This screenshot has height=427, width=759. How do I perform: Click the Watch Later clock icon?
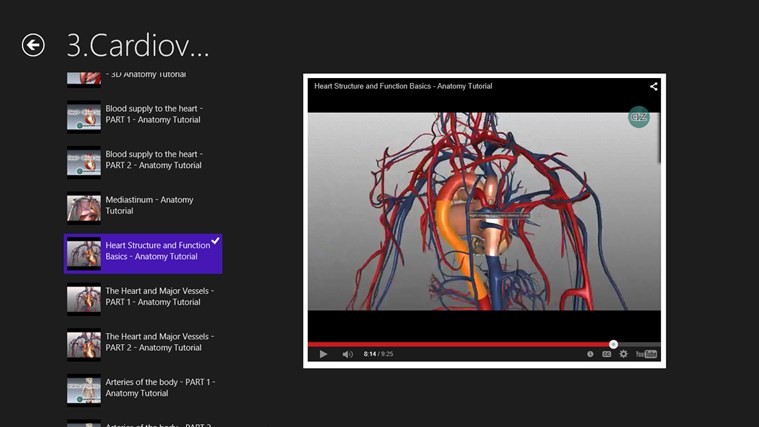pos(590,354)
